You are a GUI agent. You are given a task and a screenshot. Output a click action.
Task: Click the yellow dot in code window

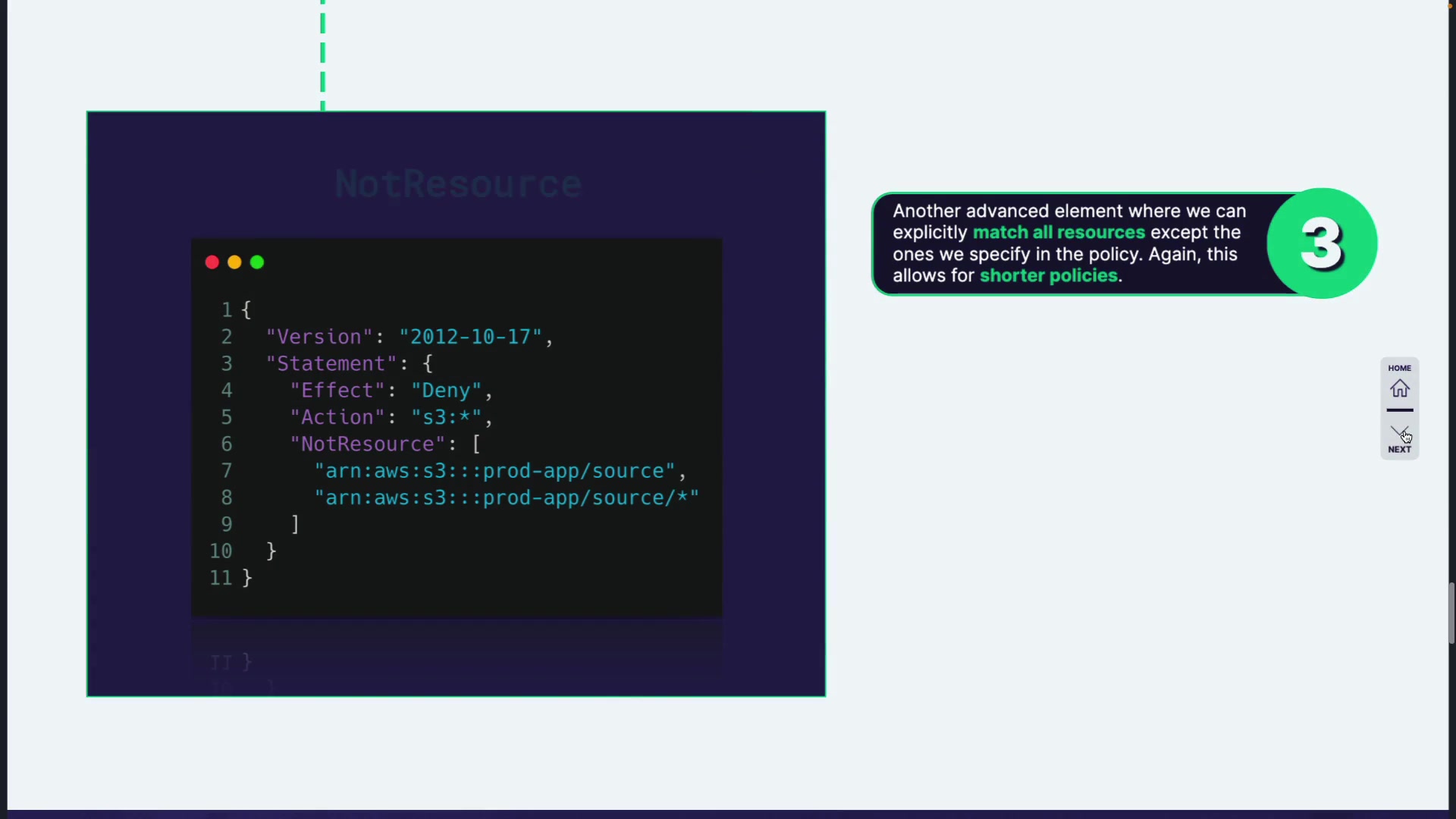tap(234, 262)
